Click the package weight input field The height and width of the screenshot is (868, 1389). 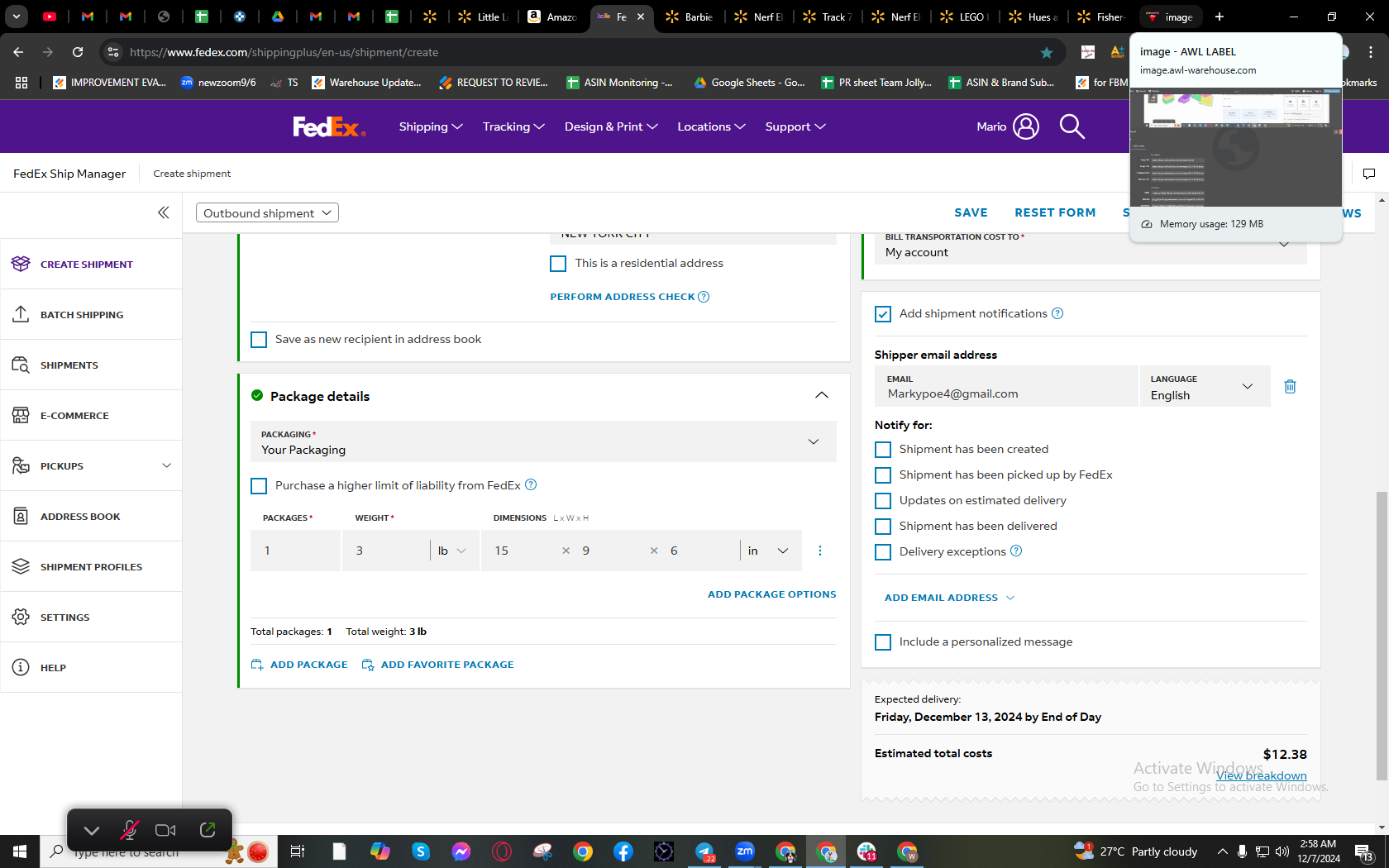coord(385,551)
